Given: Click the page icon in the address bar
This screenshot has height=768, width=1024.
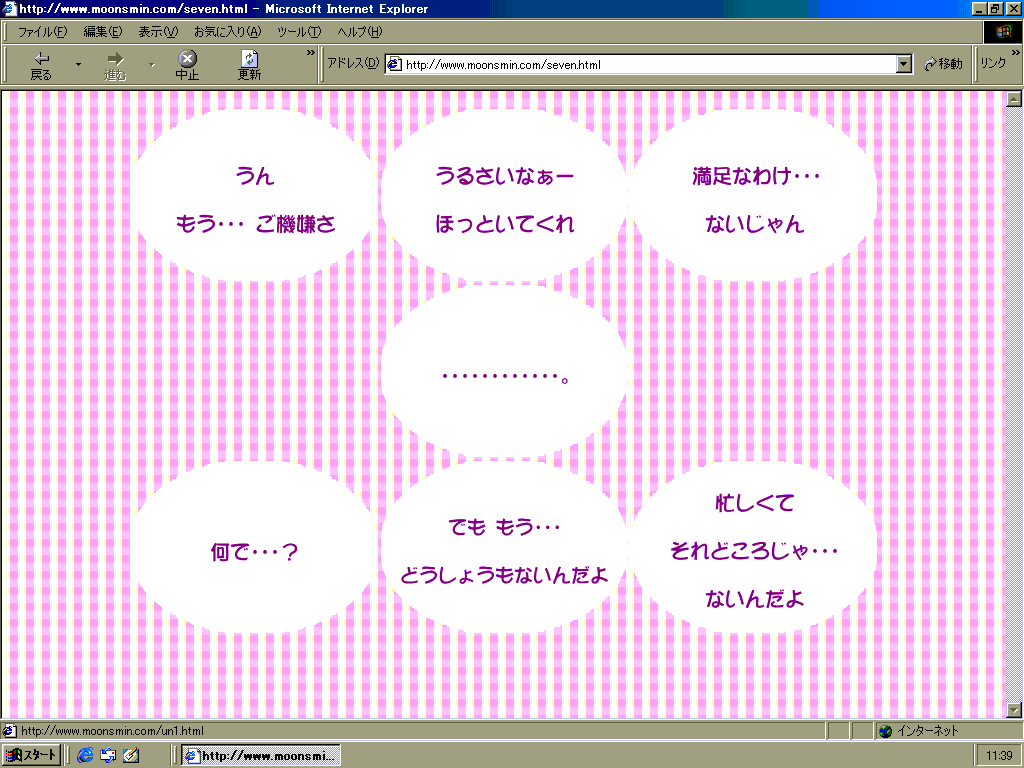Looking at the screenshot, I should coord(395,64).
